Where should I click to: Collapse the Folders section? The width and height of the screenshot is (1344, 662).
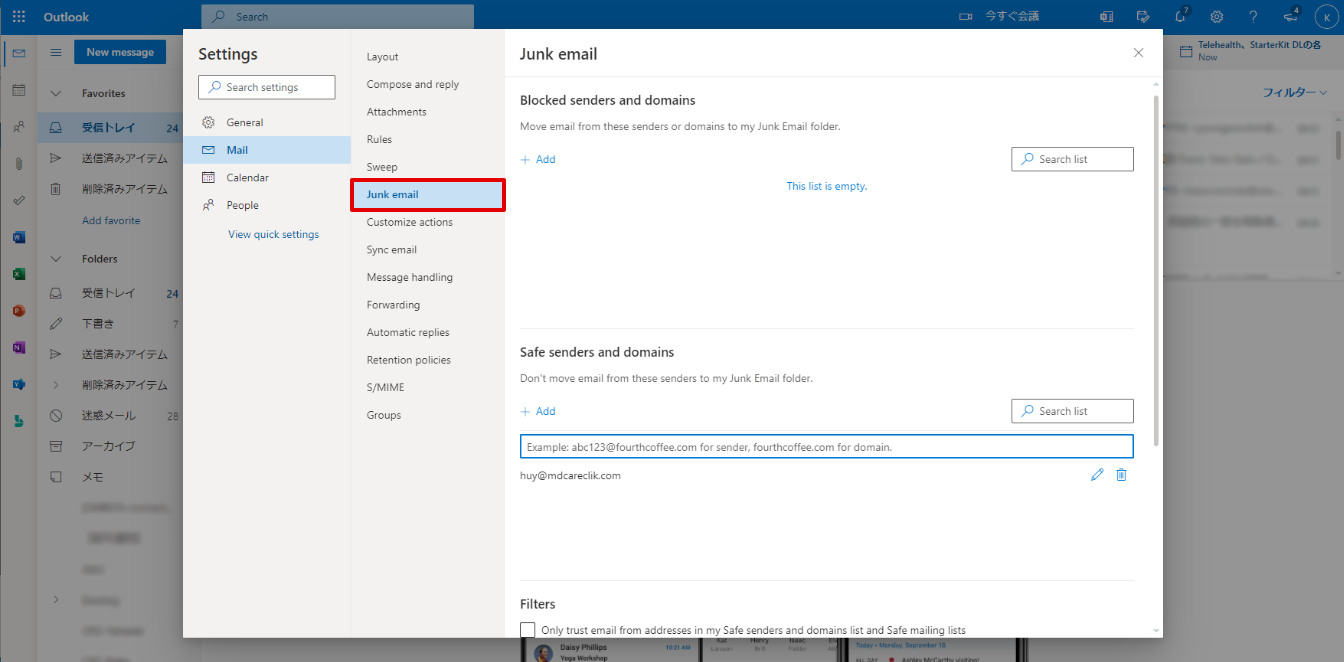[56, 259]
